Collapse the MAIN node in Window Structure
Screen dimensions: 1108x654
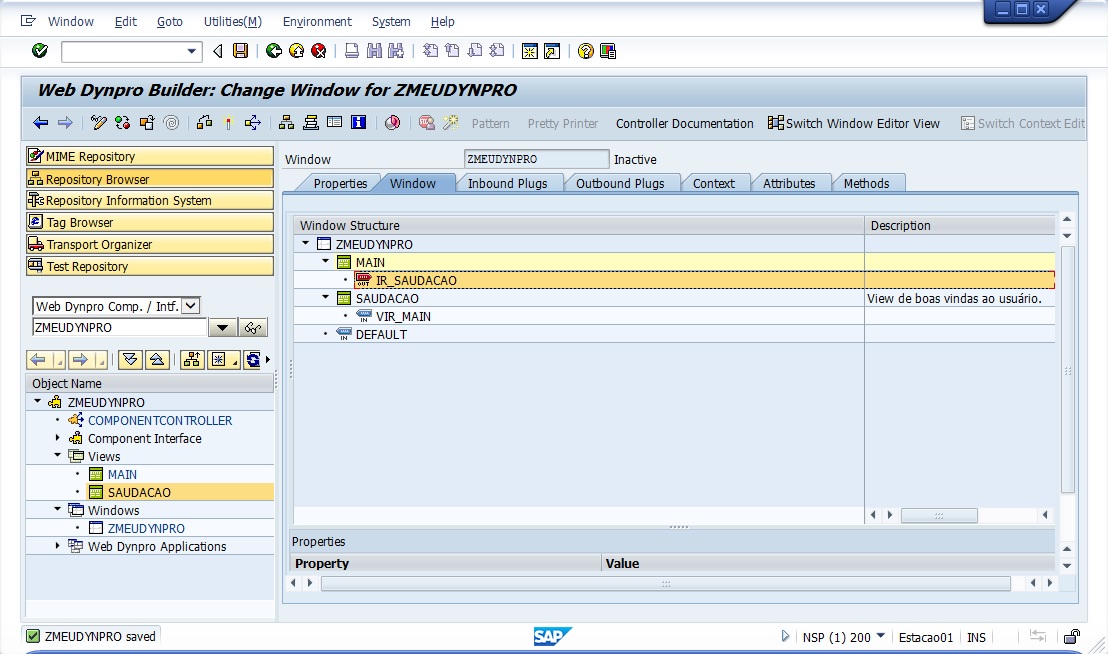325,262
